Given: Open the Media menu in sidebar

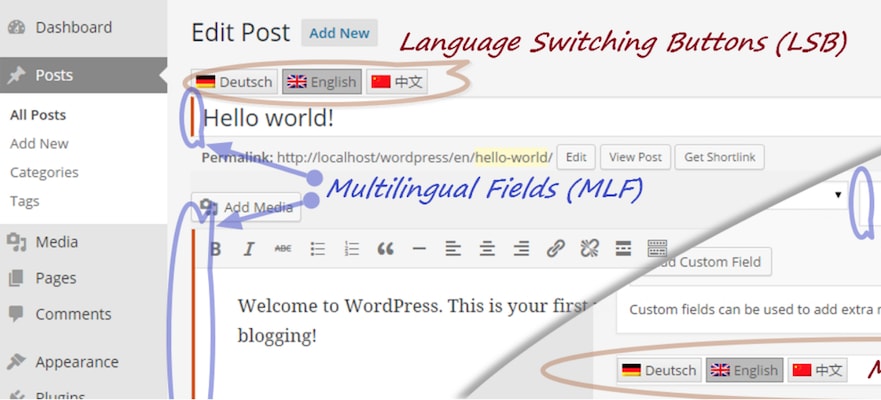Looking at the screenshot, I should click(56, 241).
